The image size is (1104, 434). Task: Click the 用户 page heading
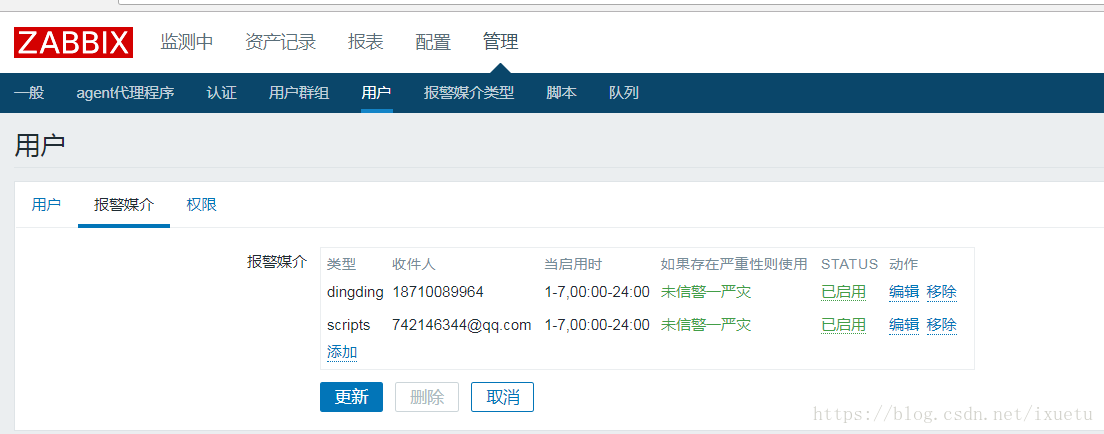pos(39,144)
